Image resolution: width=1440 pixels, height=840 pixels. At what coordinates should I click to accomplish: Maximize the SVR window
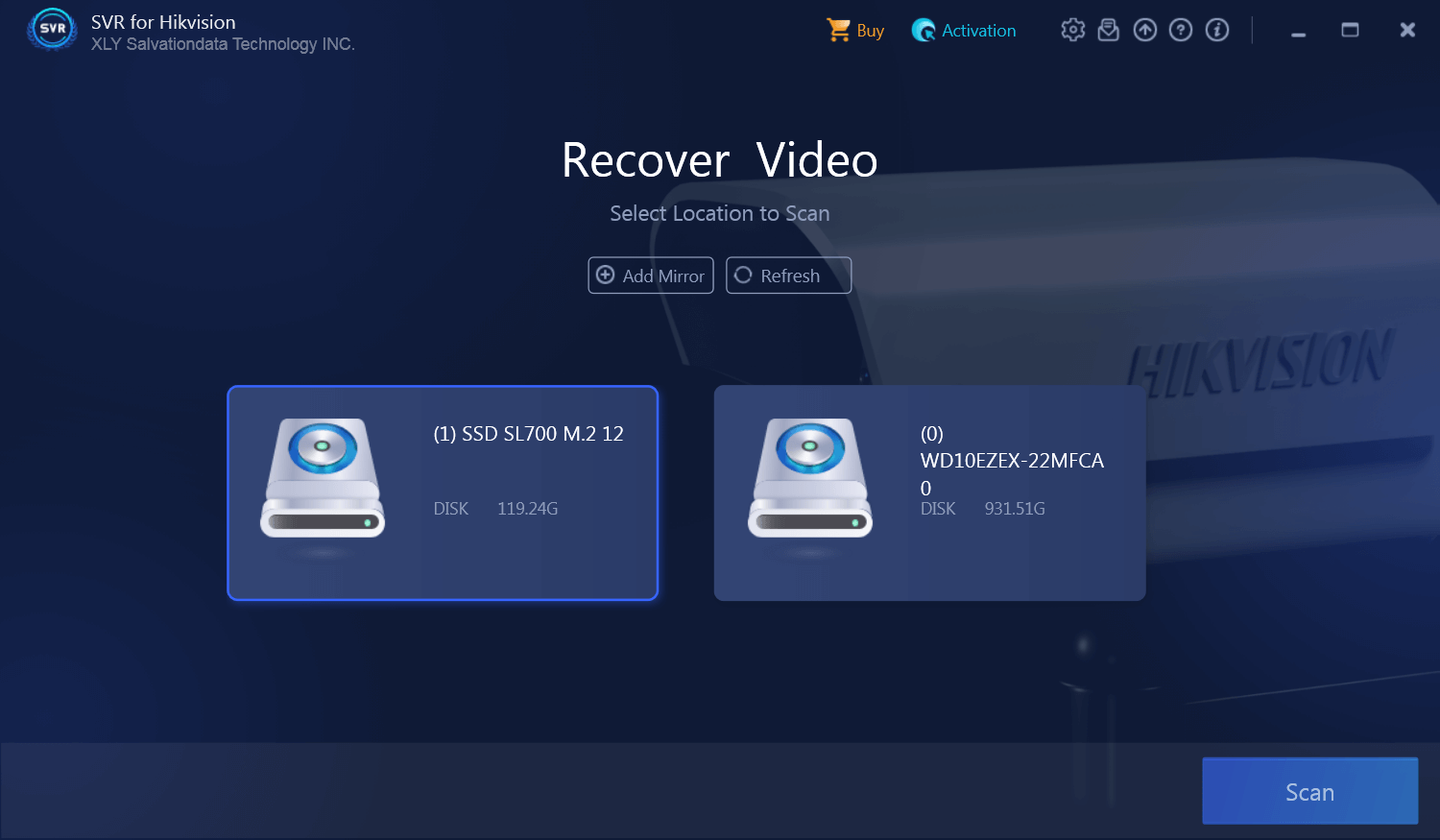click(x=1350, y=31)
